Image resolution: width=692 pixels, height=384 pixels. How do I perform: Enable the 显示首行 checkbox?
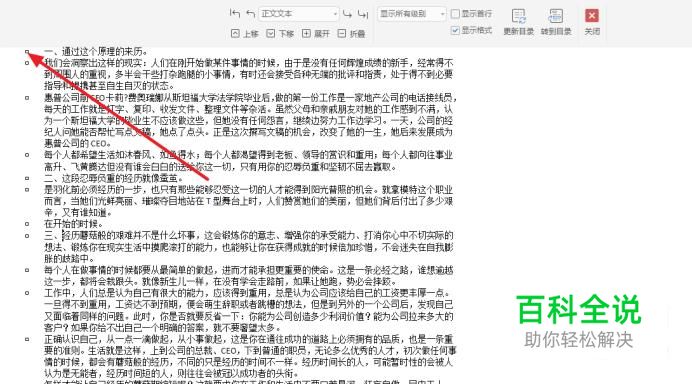tap(455, 14)
